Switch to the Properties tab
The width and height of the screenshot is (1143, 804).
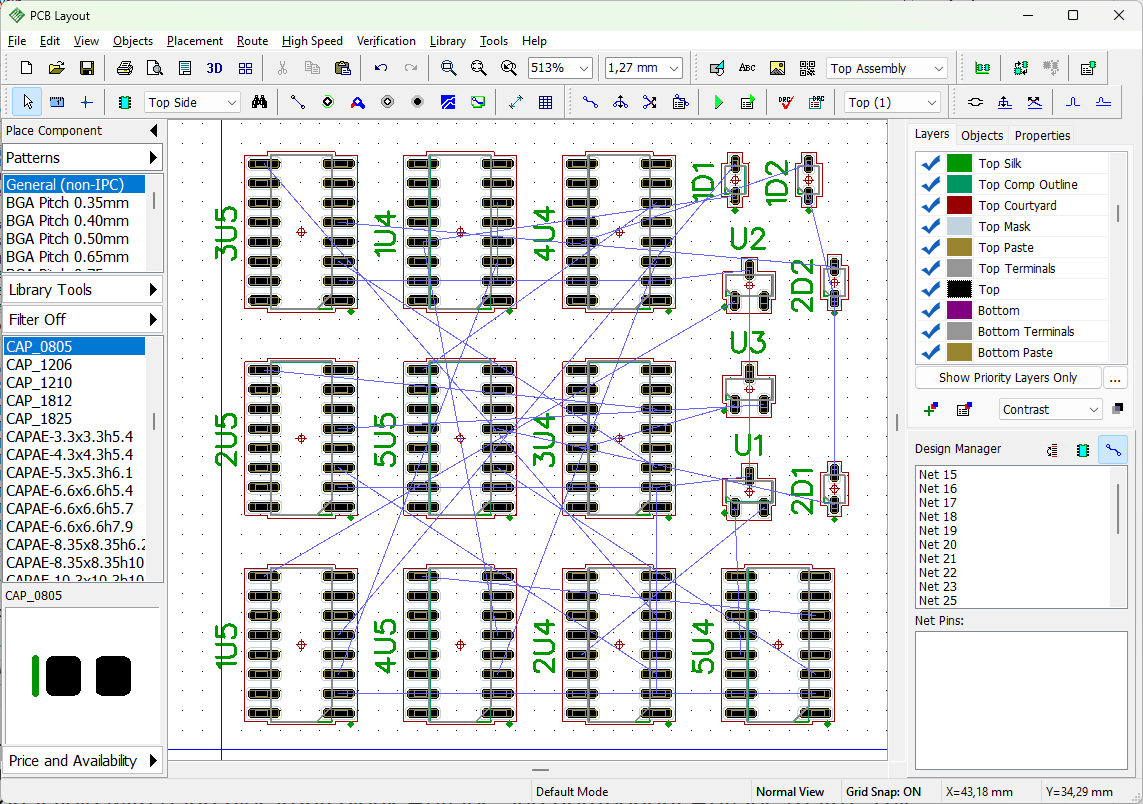[1042, 135]
